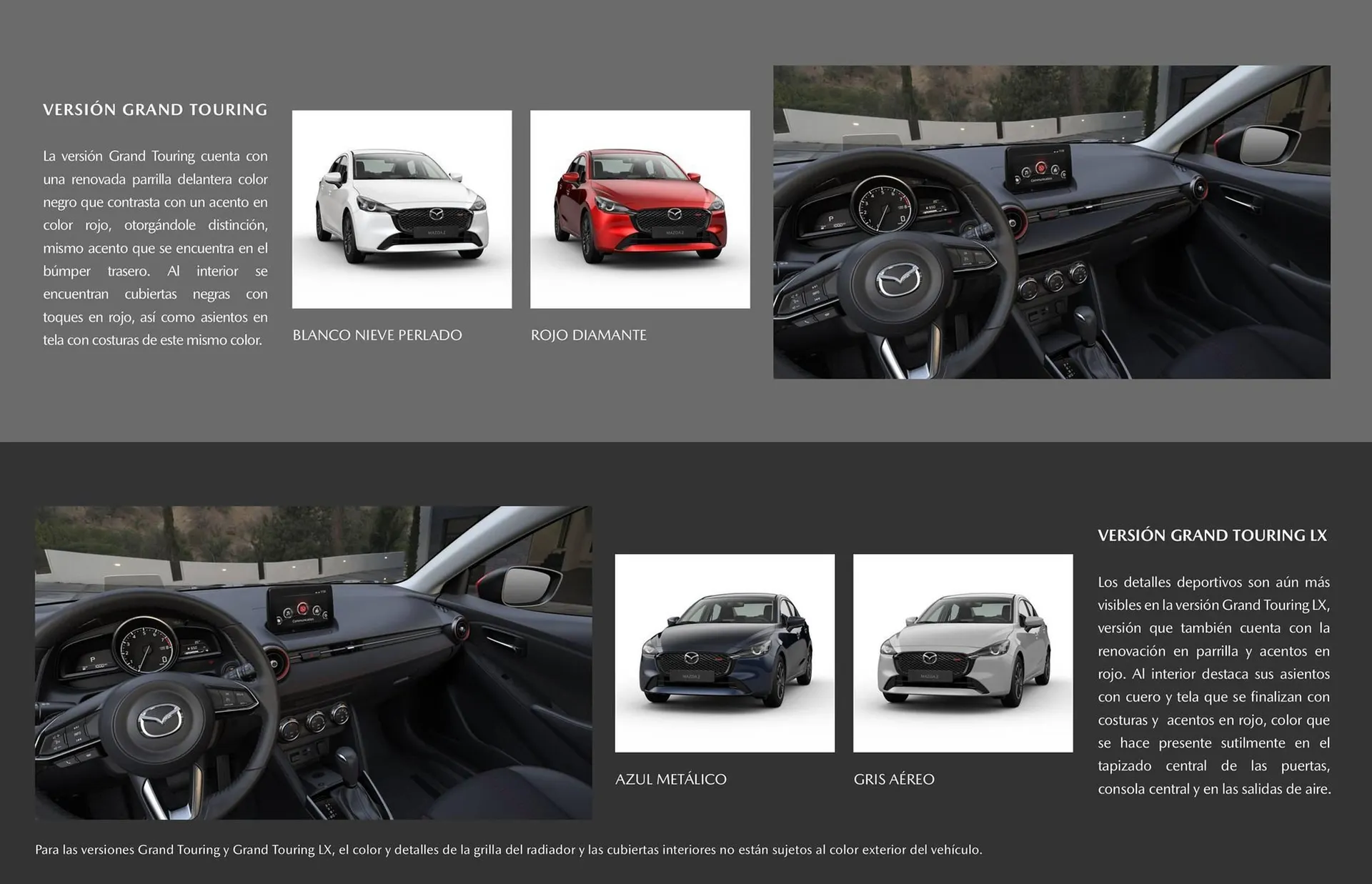Select the VERSIÓN GRAND TOURING LX heading
This screenshot has height=884, width=1372.
tap(1213, 535)
